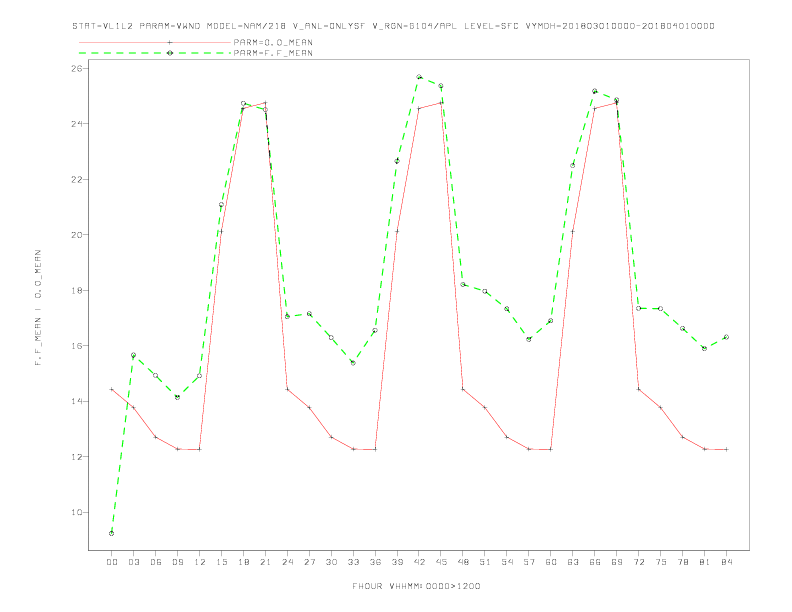Click x-axis hour label 03
The image size is (792, 612).
click(134, 562)
